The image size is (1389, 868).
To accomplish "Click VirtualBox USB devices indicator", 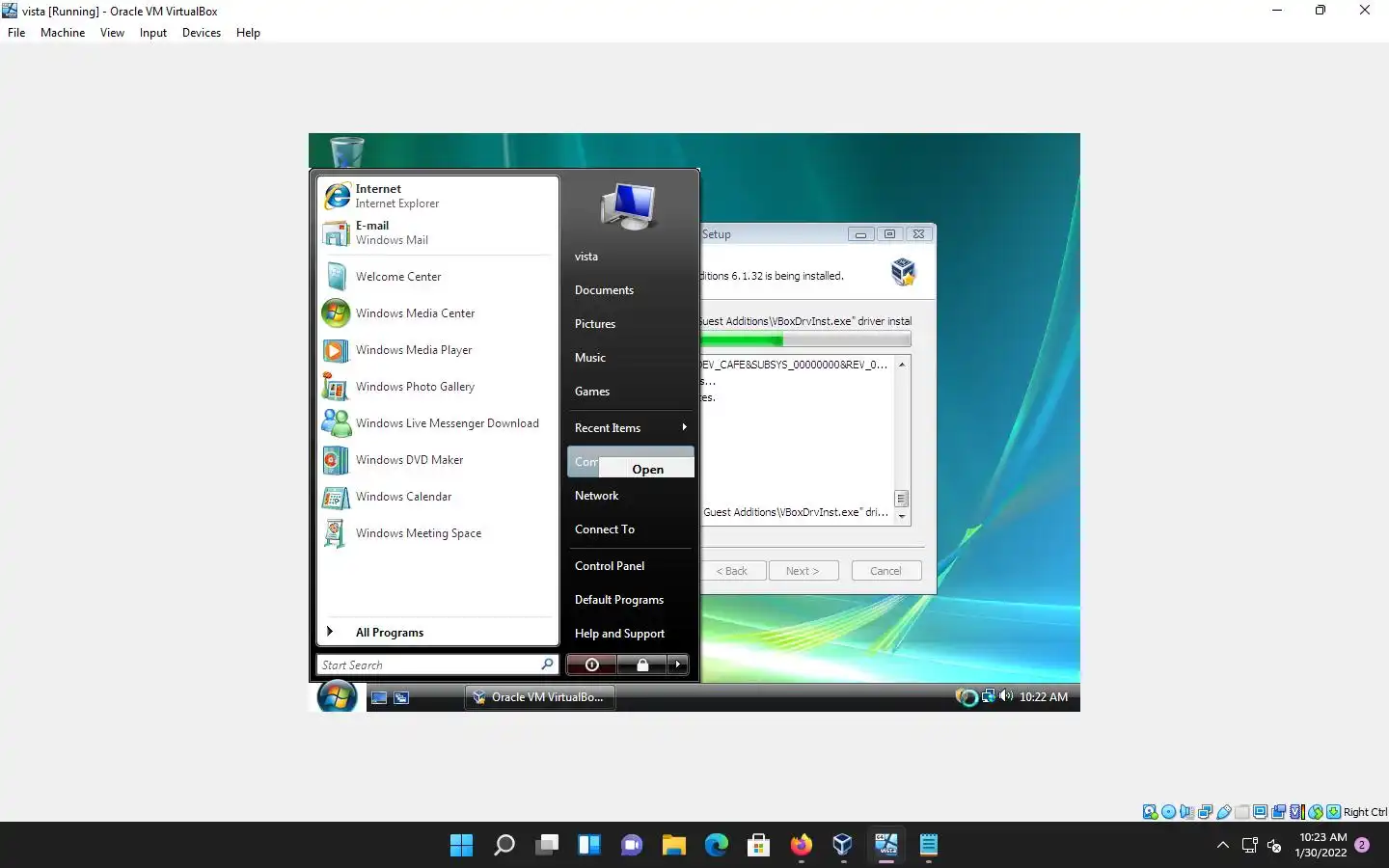I will 1223,812.
